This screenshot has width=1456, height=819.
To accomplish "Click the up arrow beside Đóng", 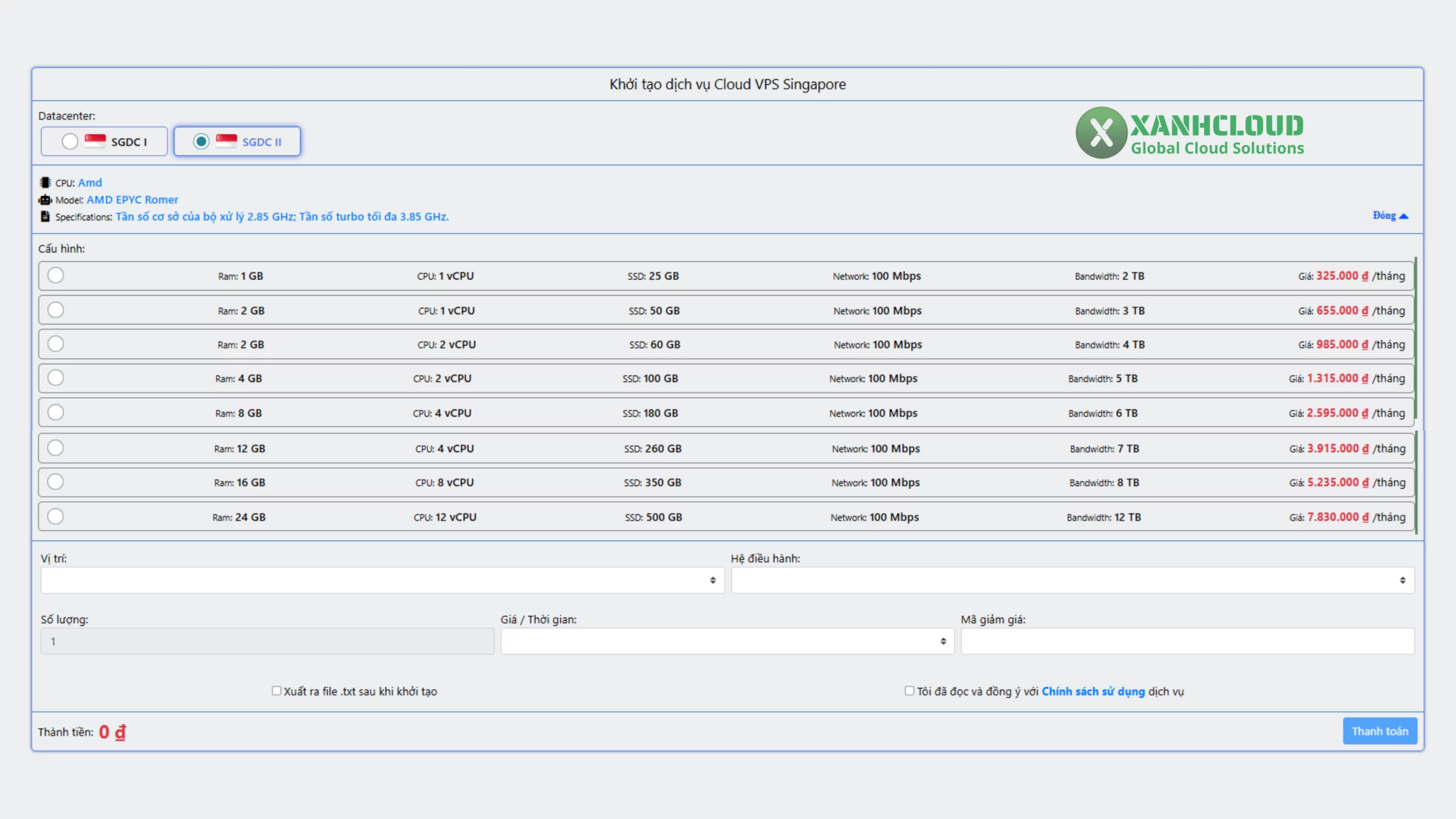I will (x=1404, y=216).
